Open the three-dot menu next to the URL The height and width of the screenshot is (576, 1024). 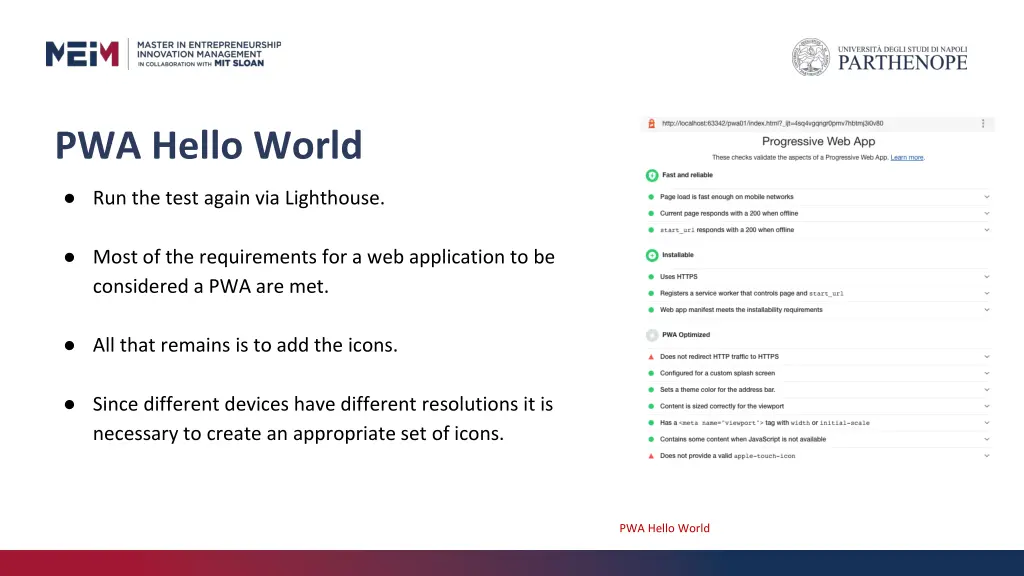pos(983,123)
